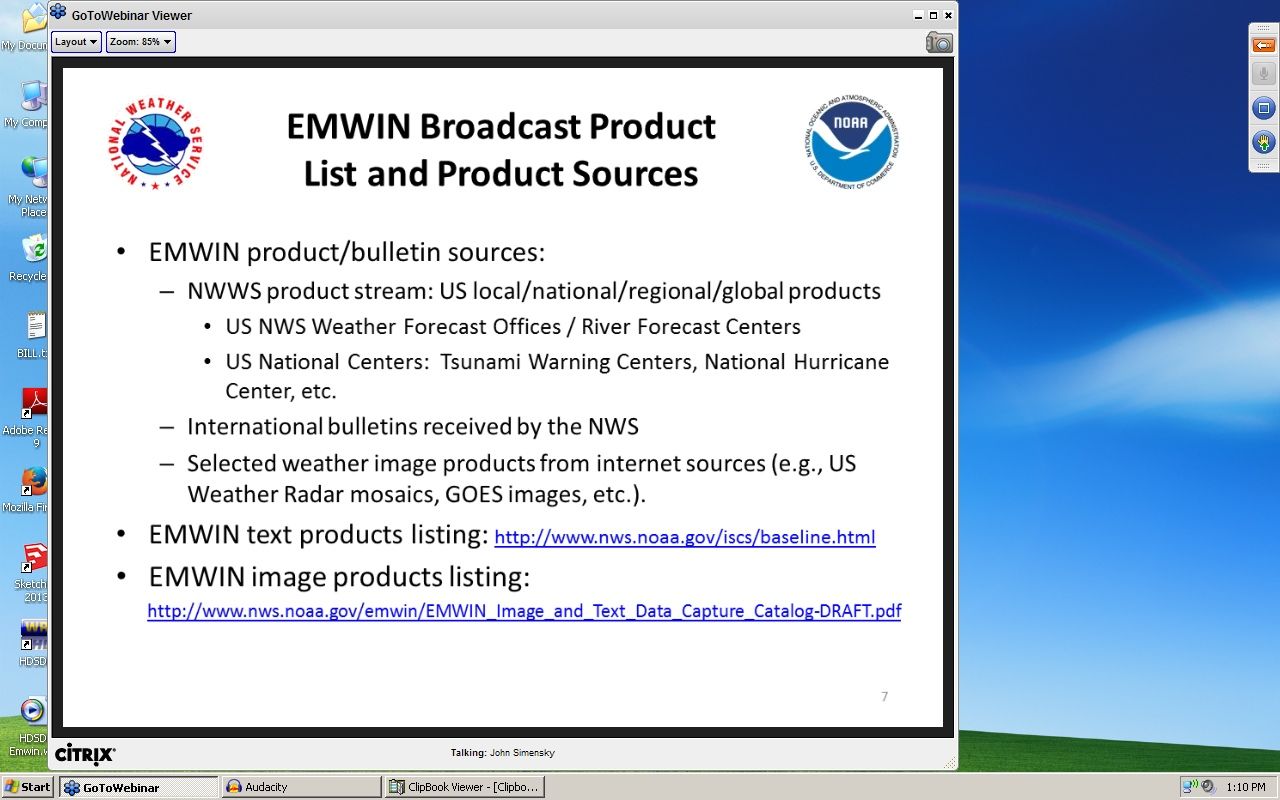Click the network connection system tray icon
Screen dimensions: 1280x800
(x=1189, y=787)
